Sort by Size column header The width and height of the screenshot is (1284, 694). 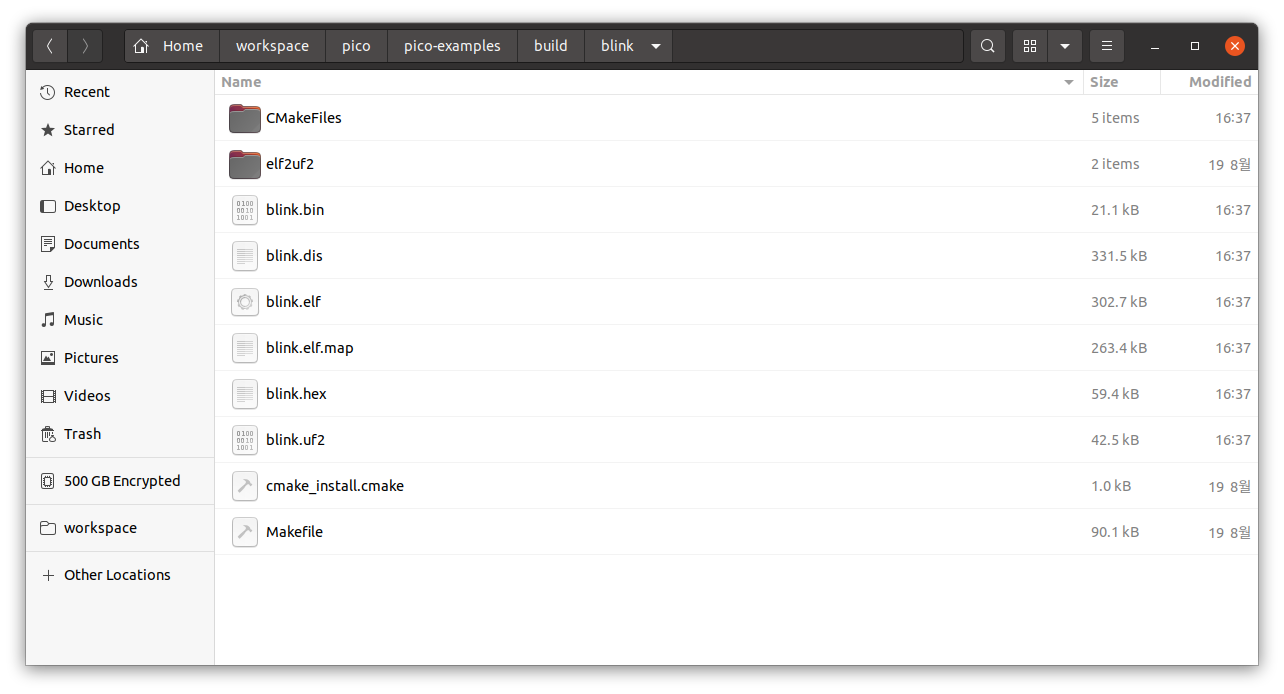click(1122, 82)
